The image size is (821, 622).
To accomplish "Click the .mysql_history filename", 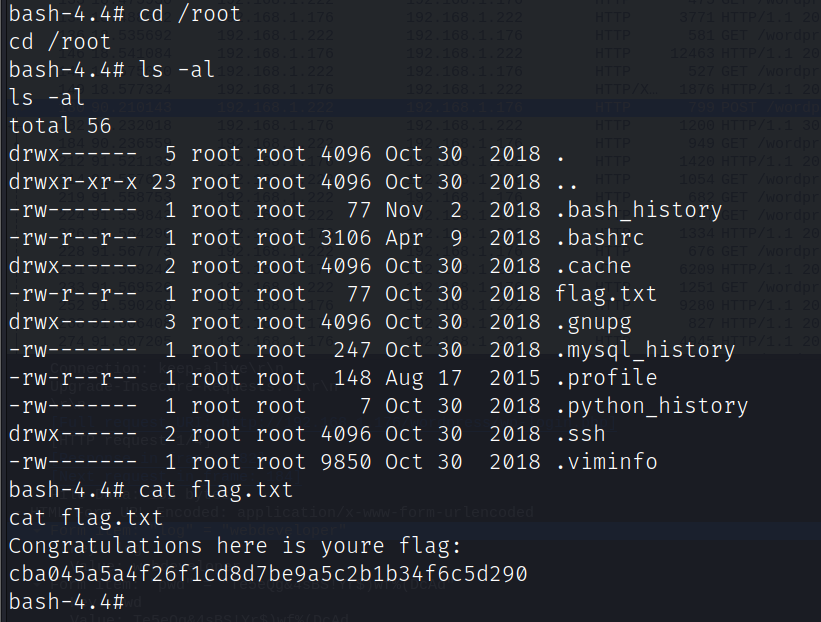I will pos(645,350).
